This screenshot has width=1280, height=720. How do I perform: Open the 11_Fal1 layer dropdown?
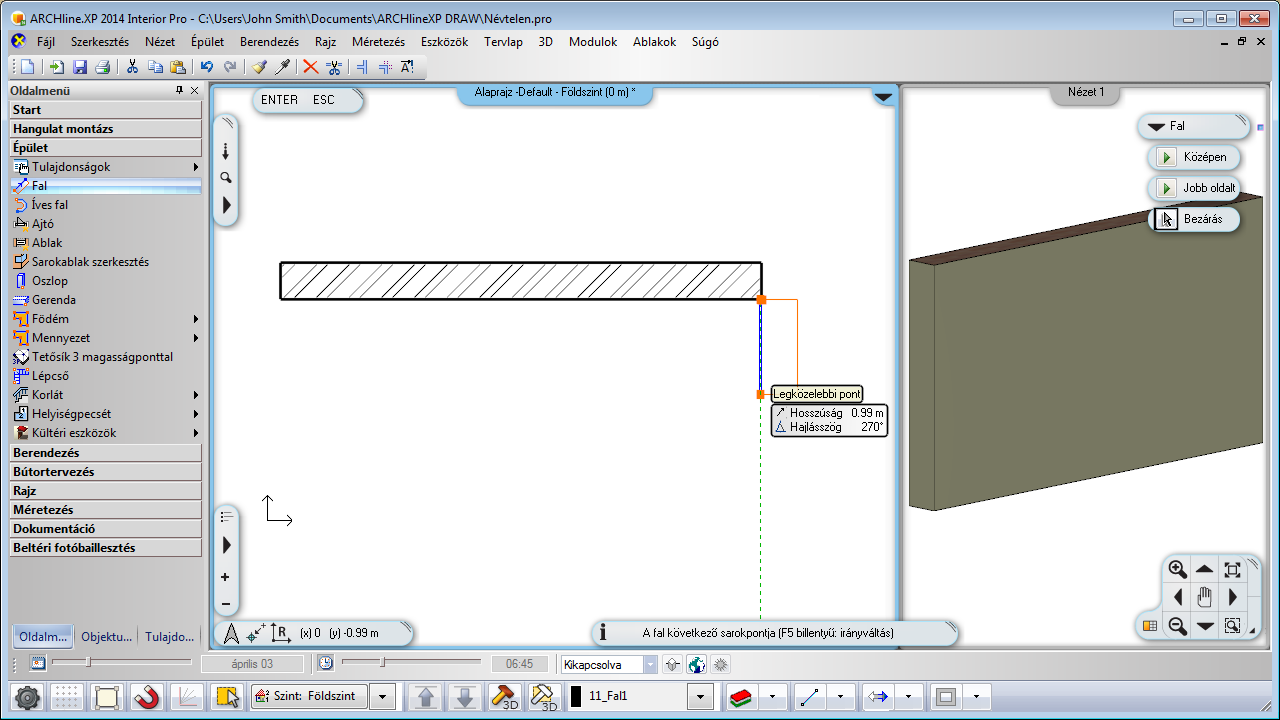coord(701,697)
